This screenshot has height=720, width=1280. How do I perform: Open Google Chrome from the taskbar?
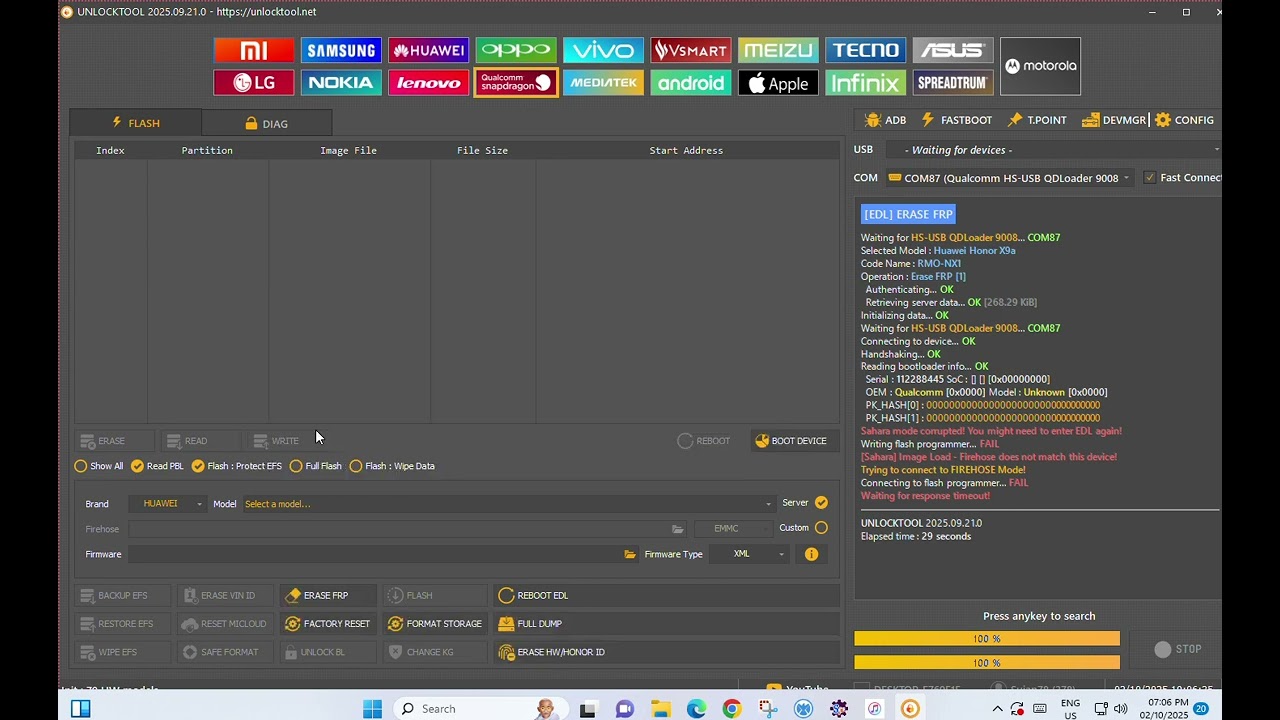tap(732, 709)
